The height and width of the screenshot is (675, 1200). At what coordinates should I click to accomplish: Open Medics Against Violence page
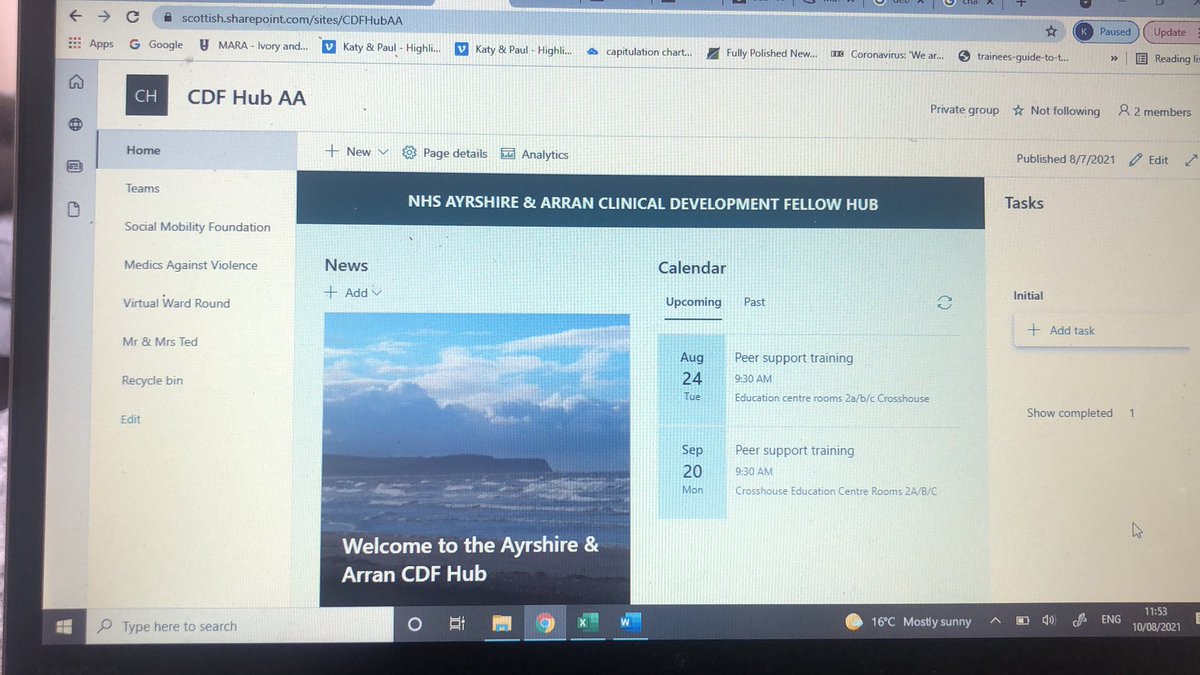click(190, 265)
